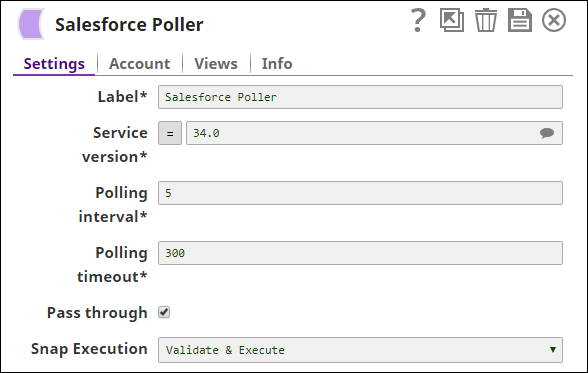The height and width of the screenshot is (373, 588).
Task: Focus the Polling interval field
Action: click(x=360, y=193)
